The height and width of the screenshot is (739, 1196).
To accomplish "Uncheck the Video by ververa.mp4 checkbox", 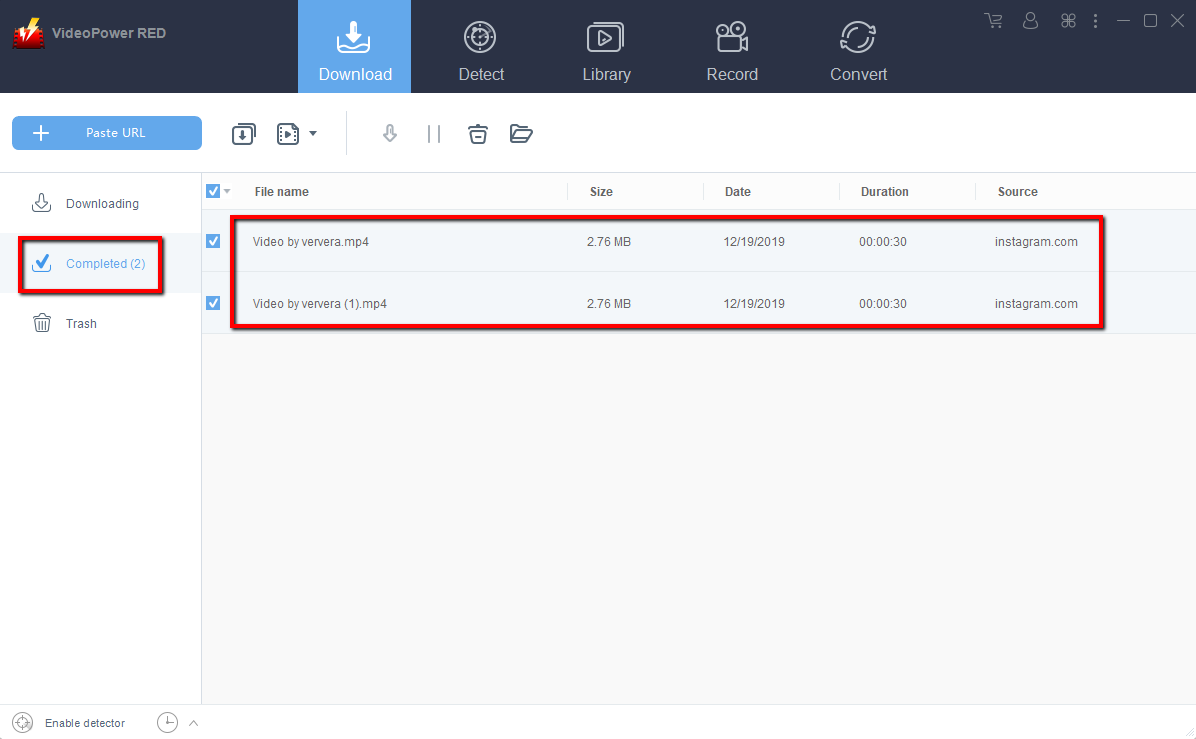I will tap(213, 241).
